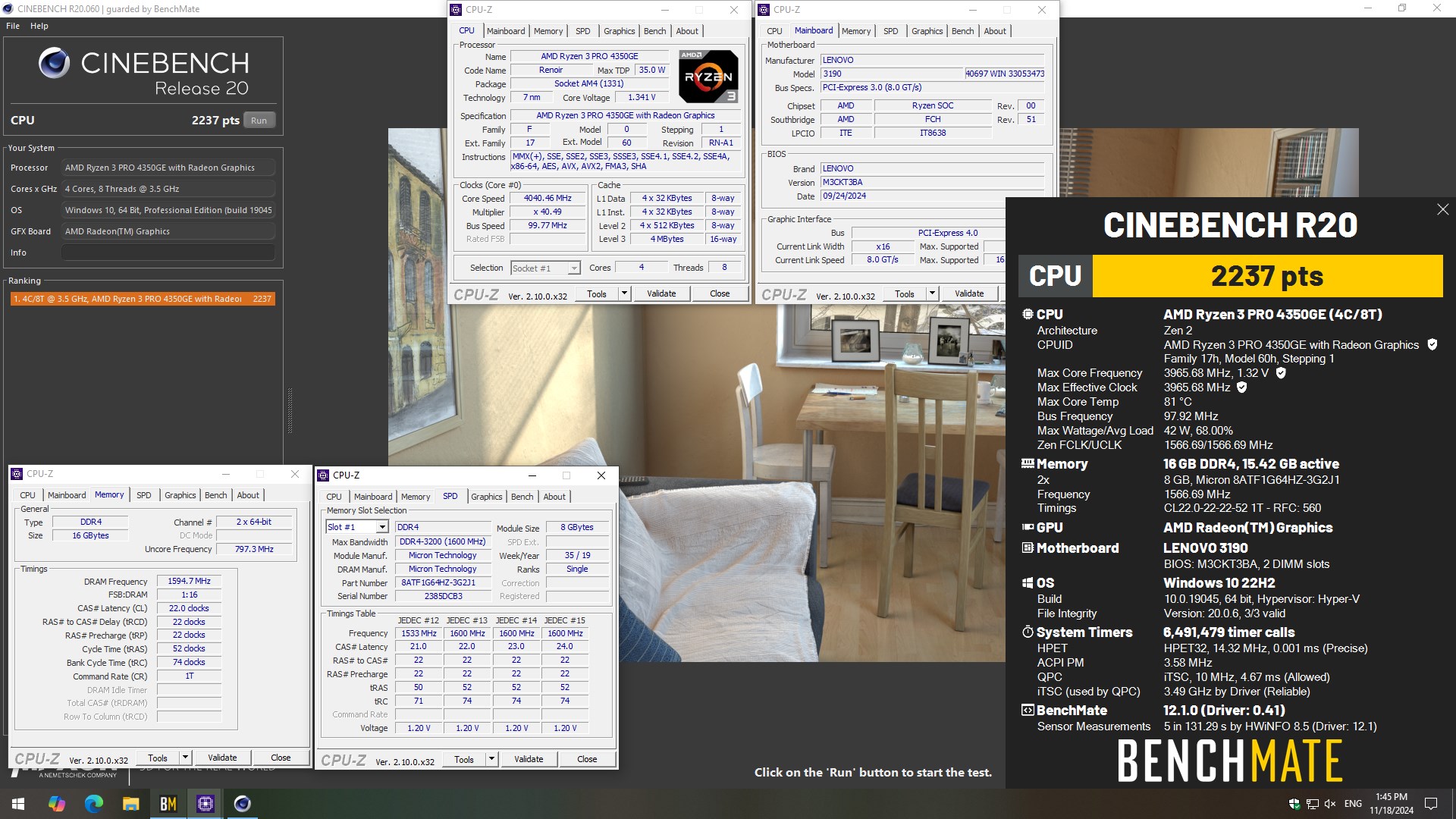The height and width of the screenshot is (819, 1456).
Task: Click DRAM Frequency value 1594.7 MHz
Action: pos(190,581)
